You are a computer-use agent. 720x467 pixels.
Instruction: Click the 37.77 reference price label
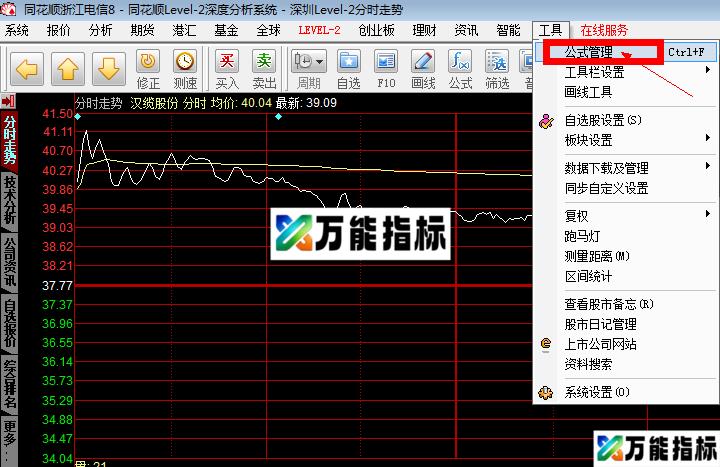tap(57, 286)
